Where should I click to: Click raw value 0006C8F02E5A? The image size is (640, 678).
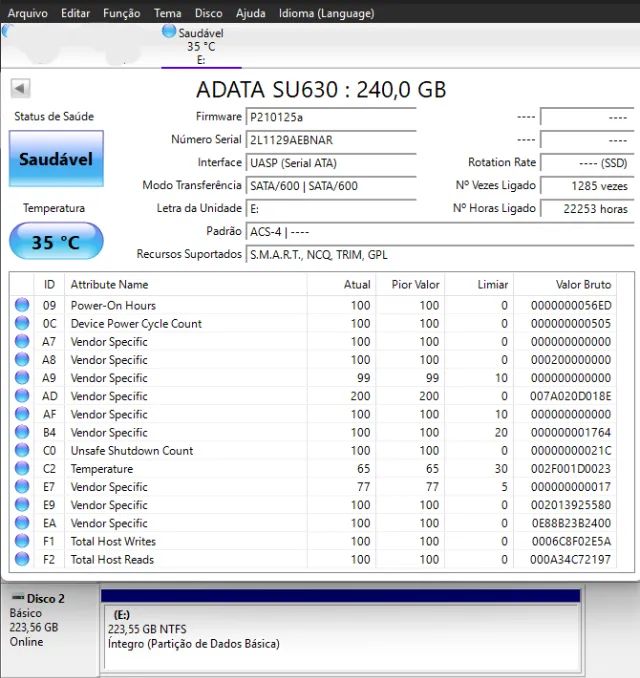[571, 542]
